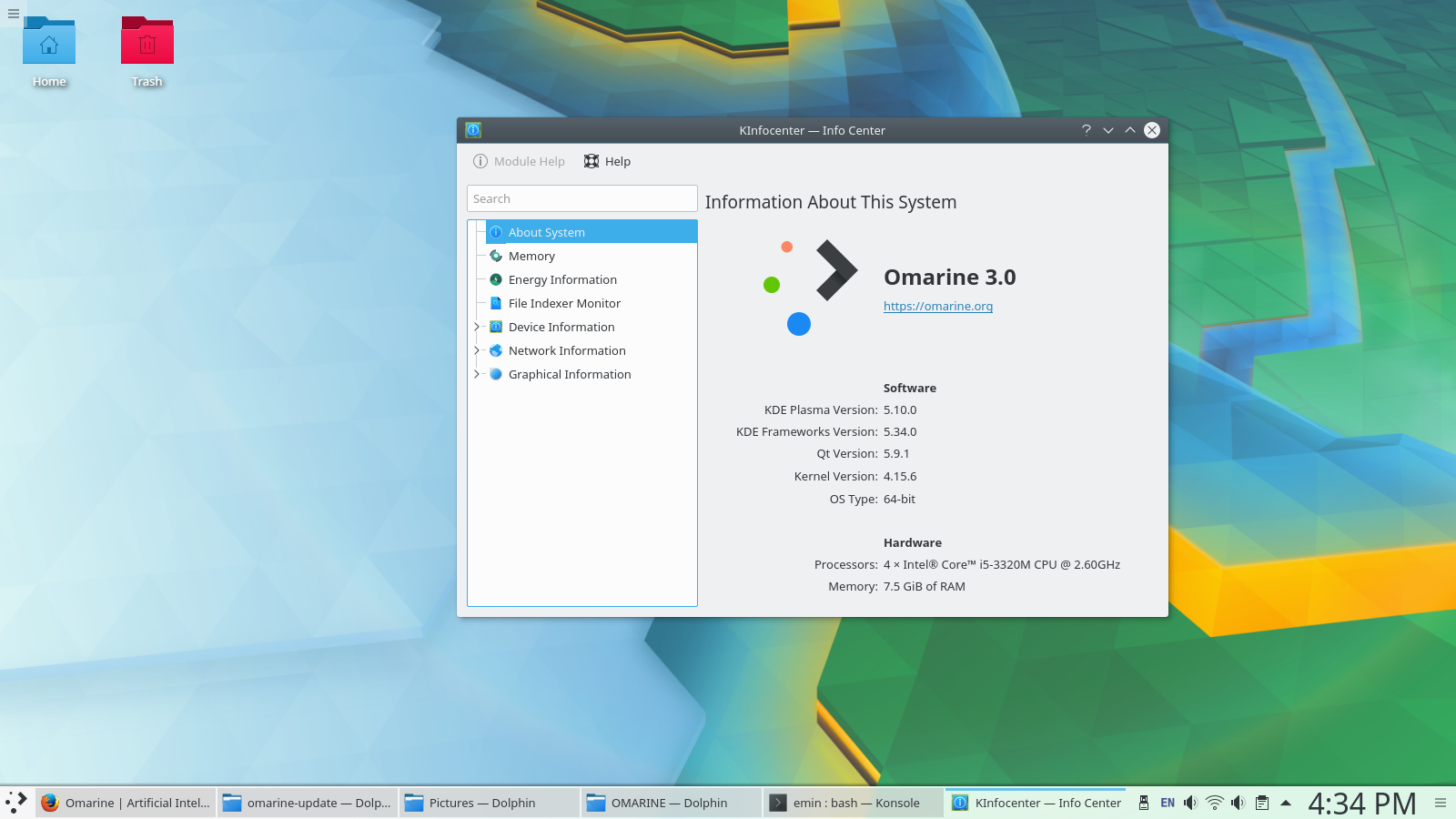The image size is (1456, 819).
Task: Click the Search input field
Action: [582, 198]
